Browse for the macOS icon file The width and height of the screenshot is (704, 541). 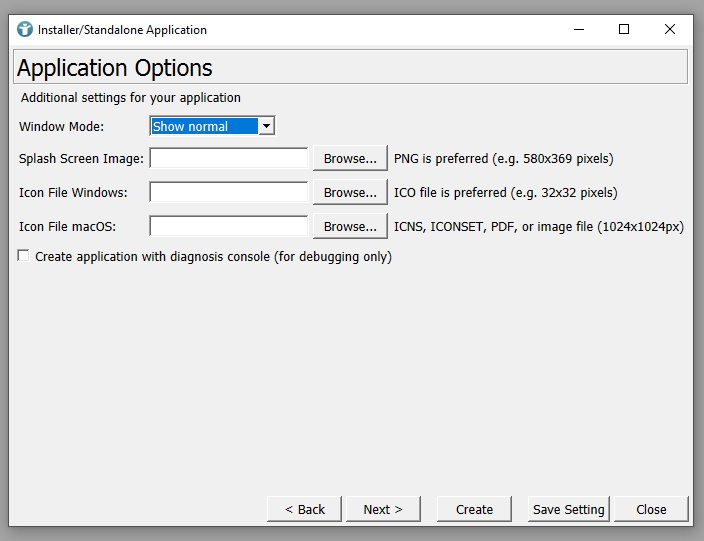[350, 227]
